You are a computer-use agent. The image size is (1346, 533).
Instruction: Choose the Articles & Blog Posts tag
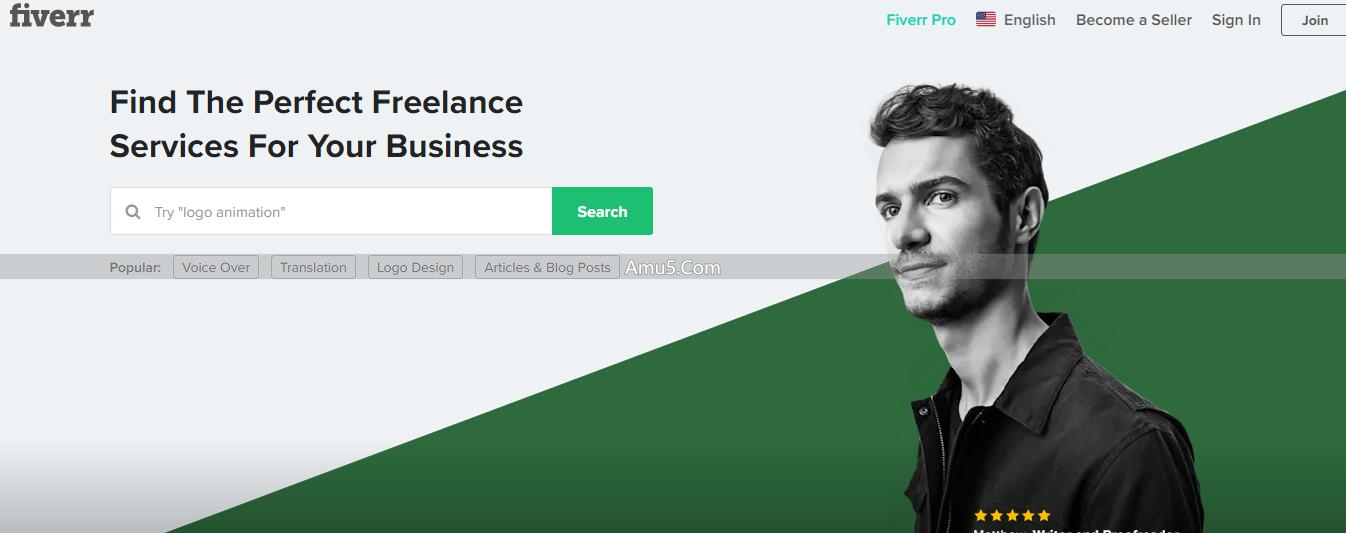pyautogui.click(x=547, y=267)
